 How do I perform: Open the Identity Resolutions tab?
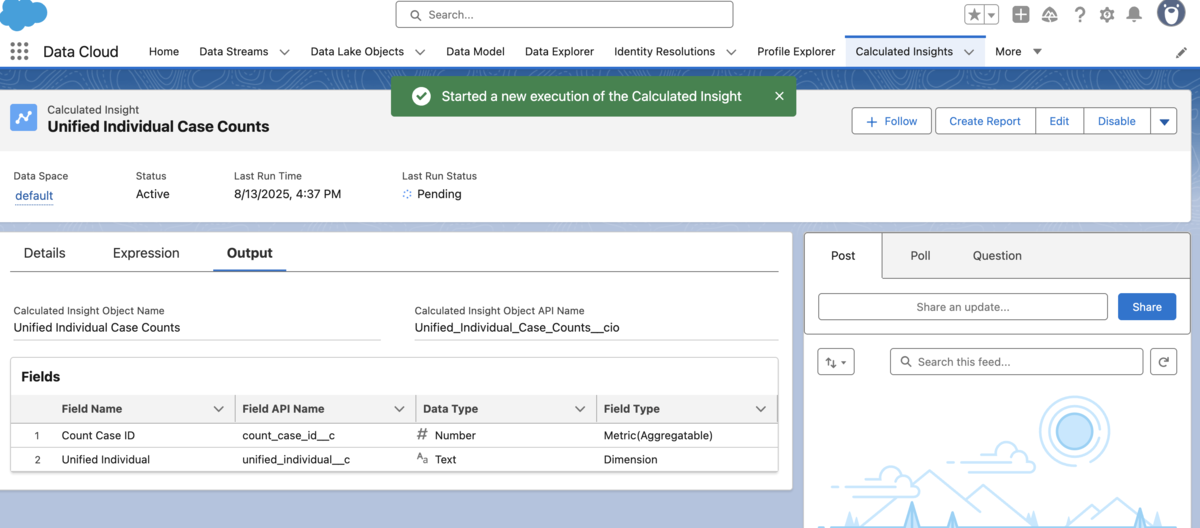pos(664,52)
